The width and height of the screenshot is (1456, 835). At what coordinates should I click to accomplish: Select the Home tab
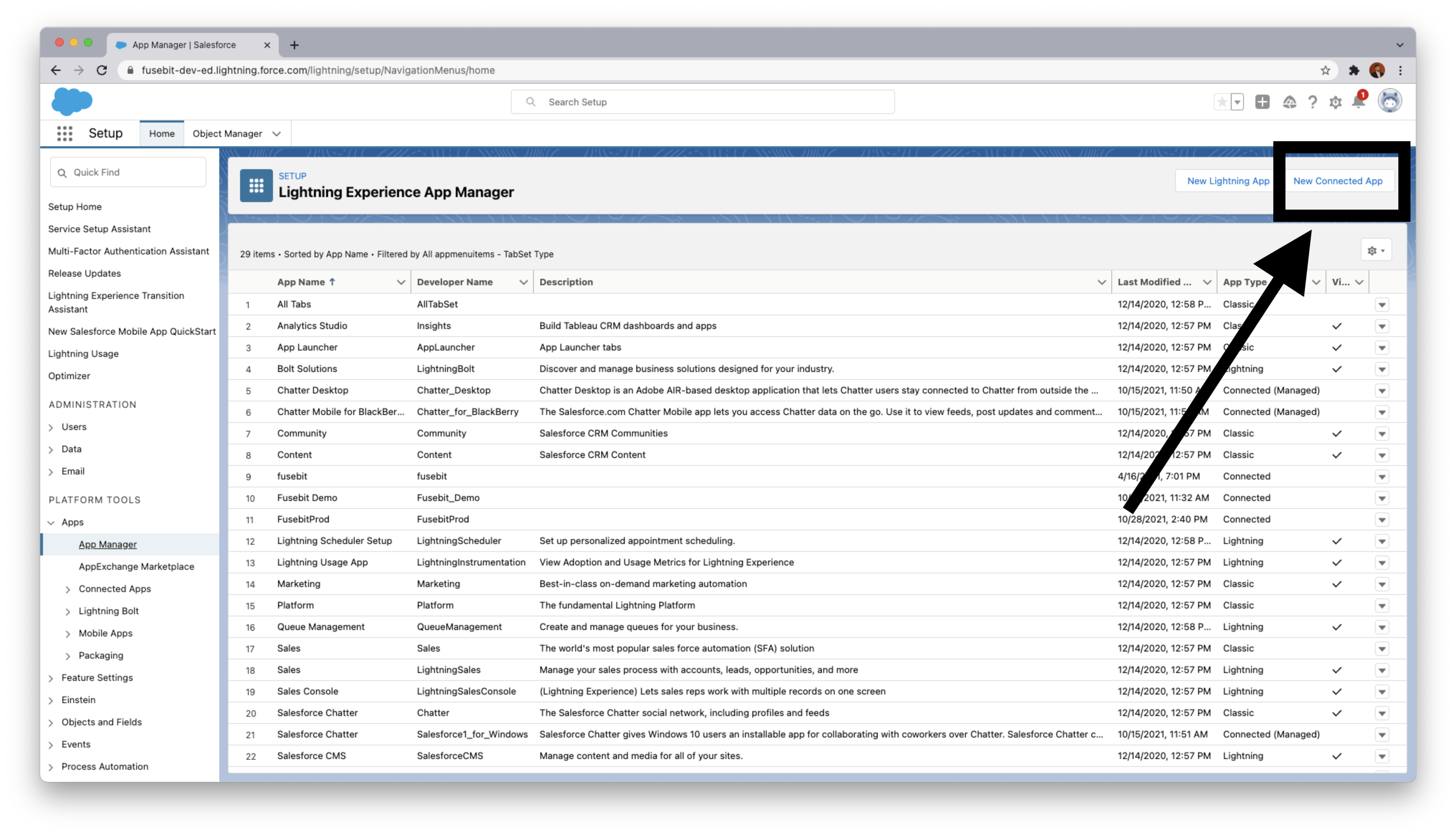pos(162,134)
